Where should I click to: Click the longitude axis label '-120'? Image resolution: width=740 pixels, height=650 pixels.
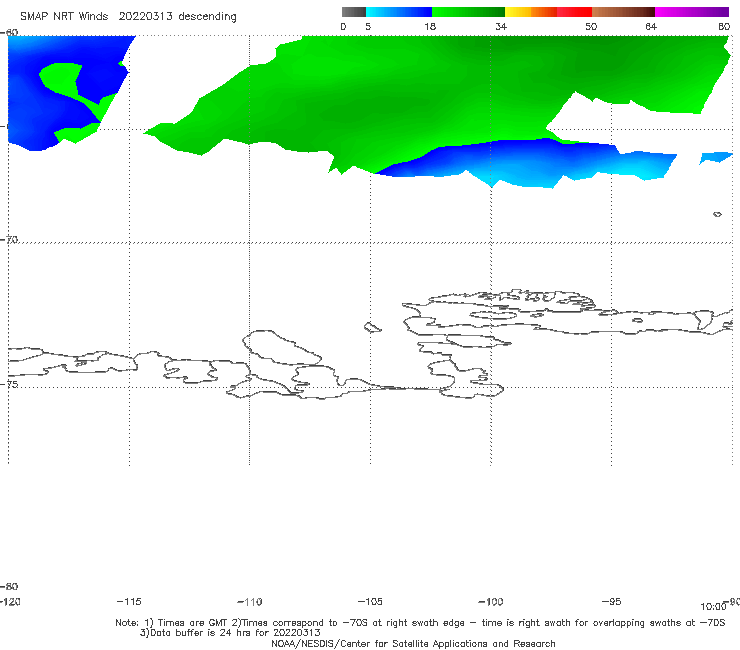[x=10, y=601]
